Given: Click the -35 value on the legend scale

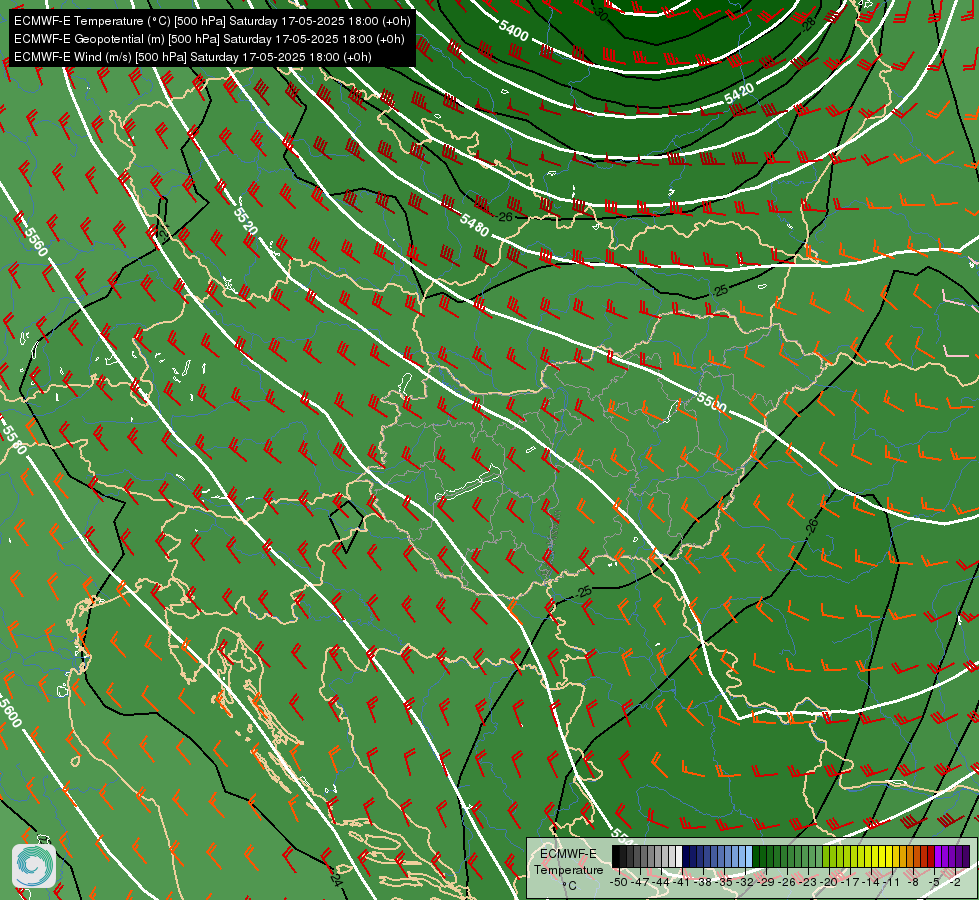Looking at the screenshot, I should (x=725, y=882).
